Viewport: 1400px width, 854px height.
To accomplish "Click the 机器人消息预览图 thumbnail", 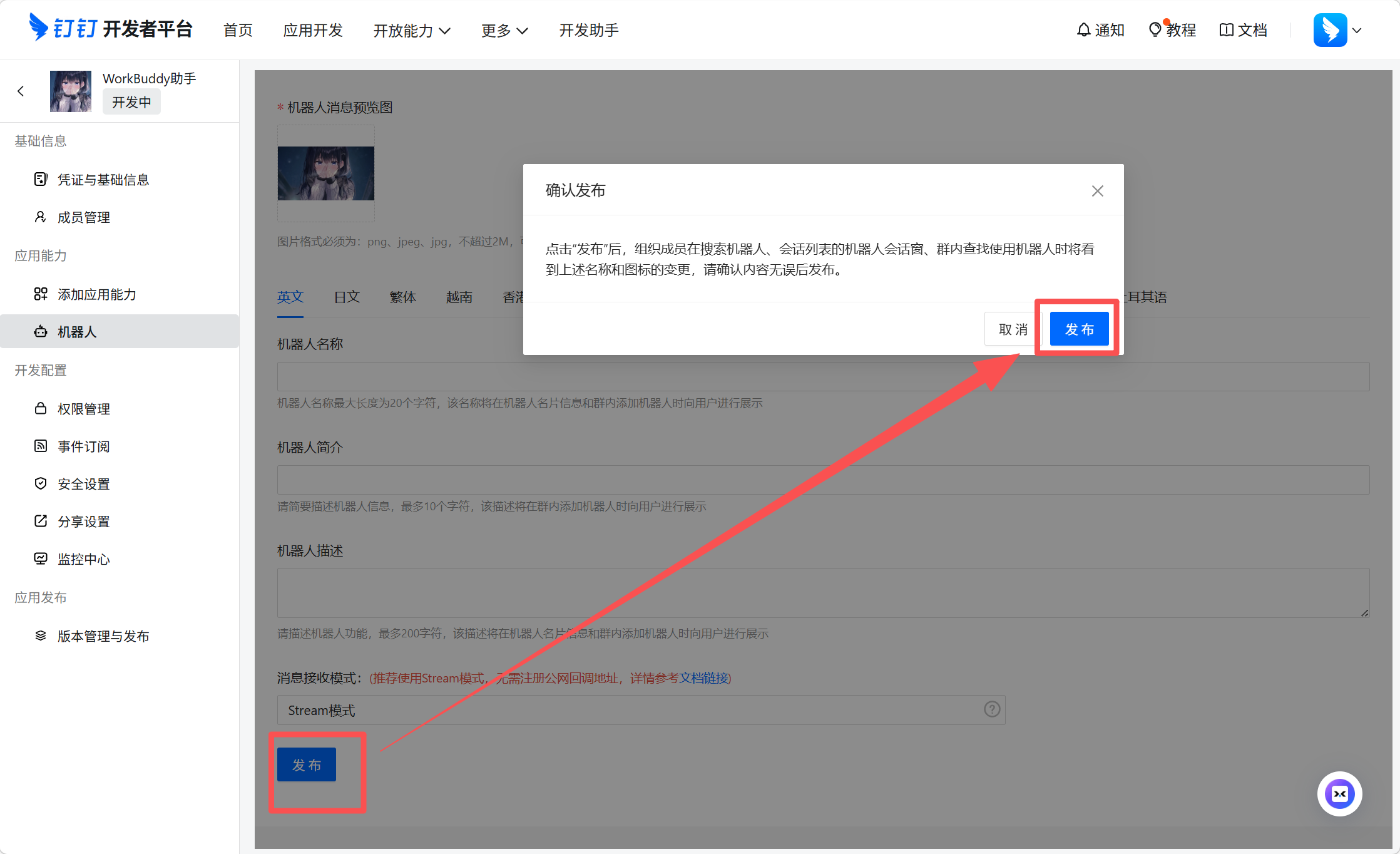I will (325, 173).
